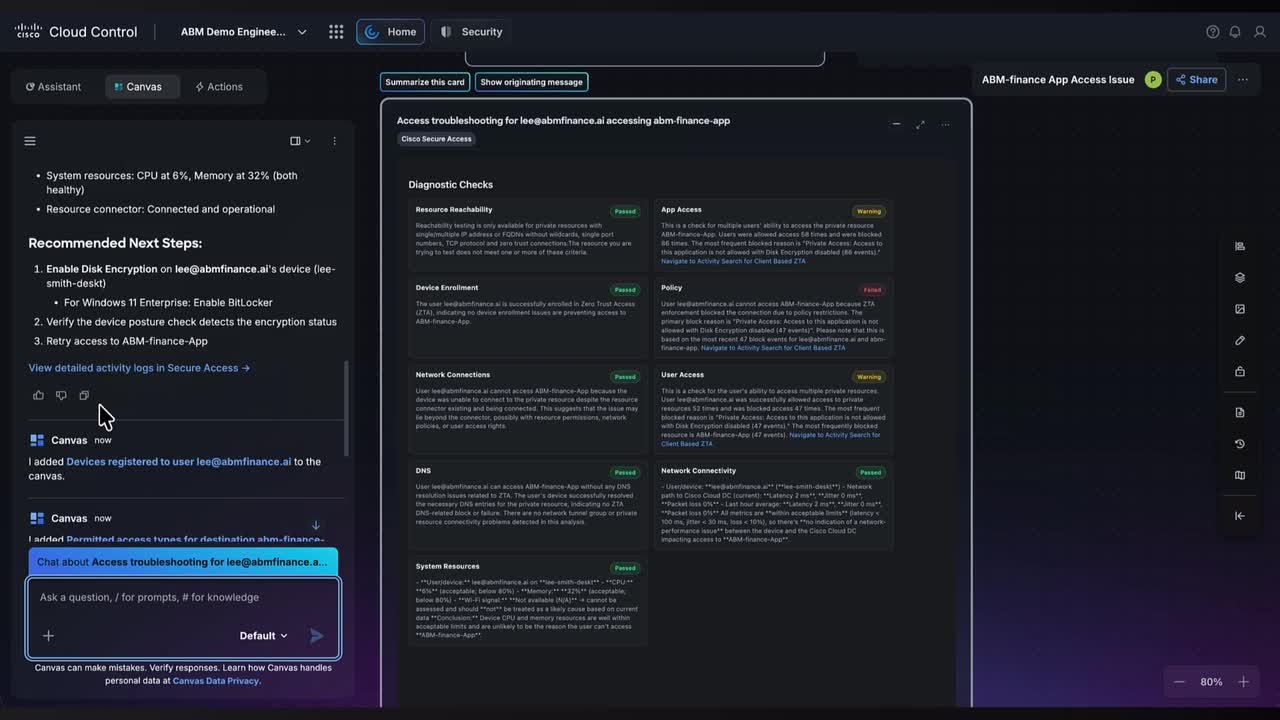Open chat panel vertical more options
Screen dimensions: 1280x720
(334, 141)
